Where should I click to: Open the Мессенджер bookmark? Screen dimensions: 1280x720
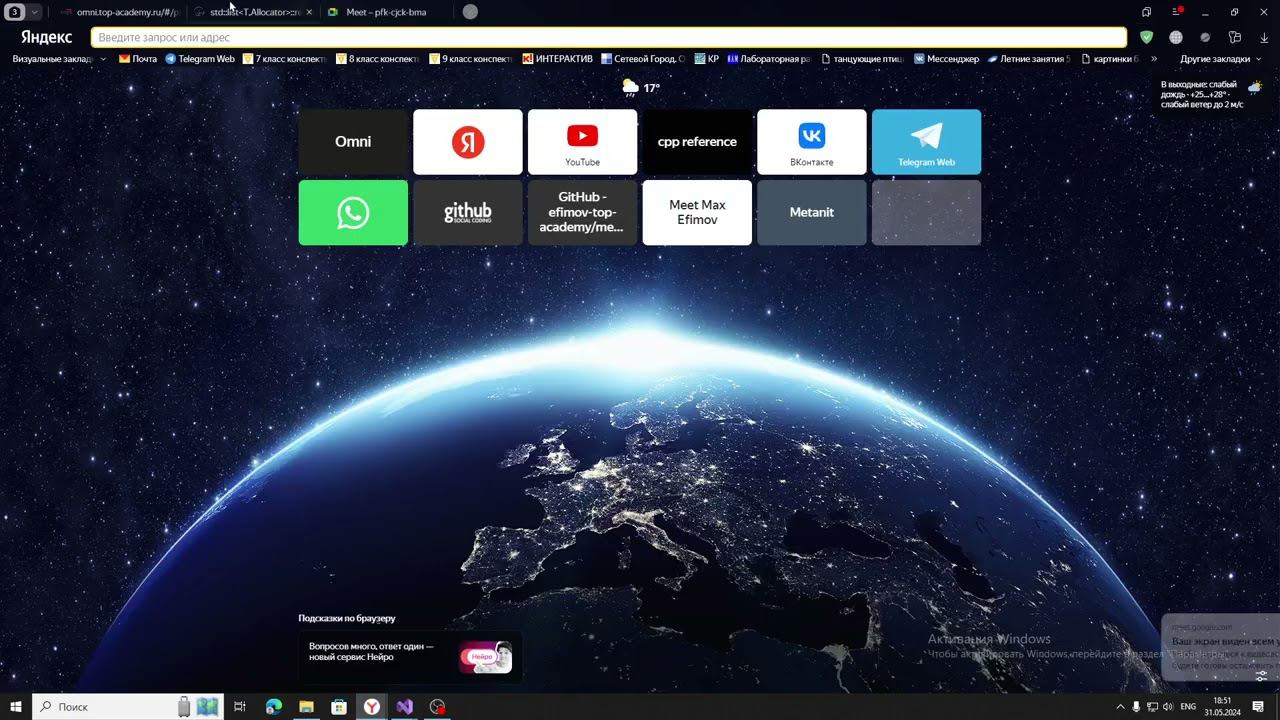coord(946,59)
